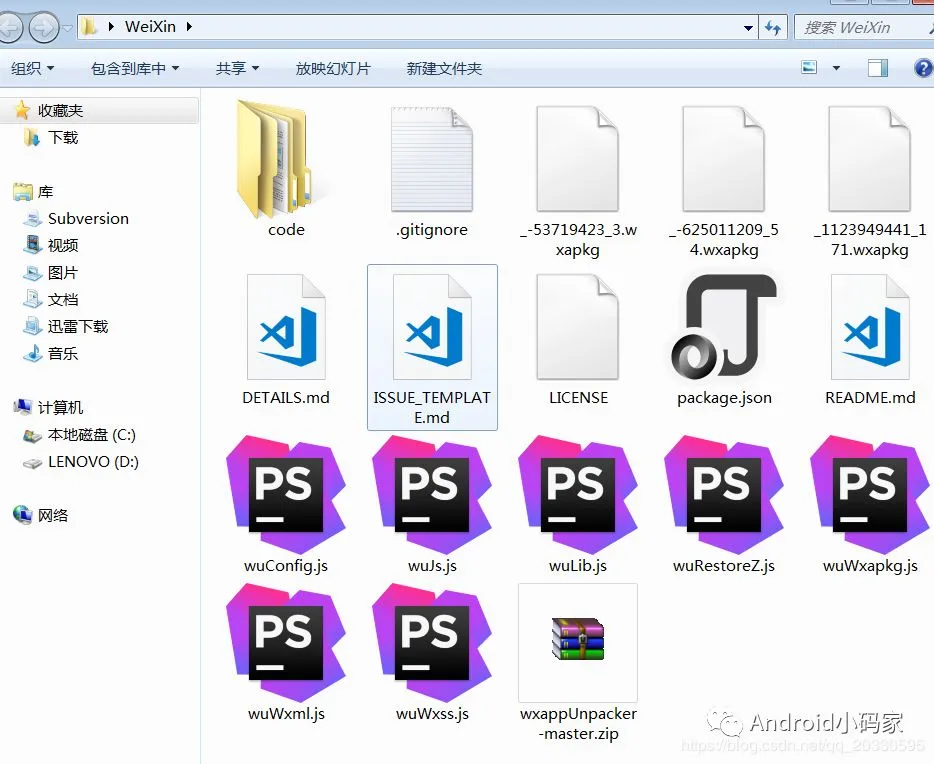934x764 pixels.
Task: Select the README.md file icon
Action: [x=870, y=327]
